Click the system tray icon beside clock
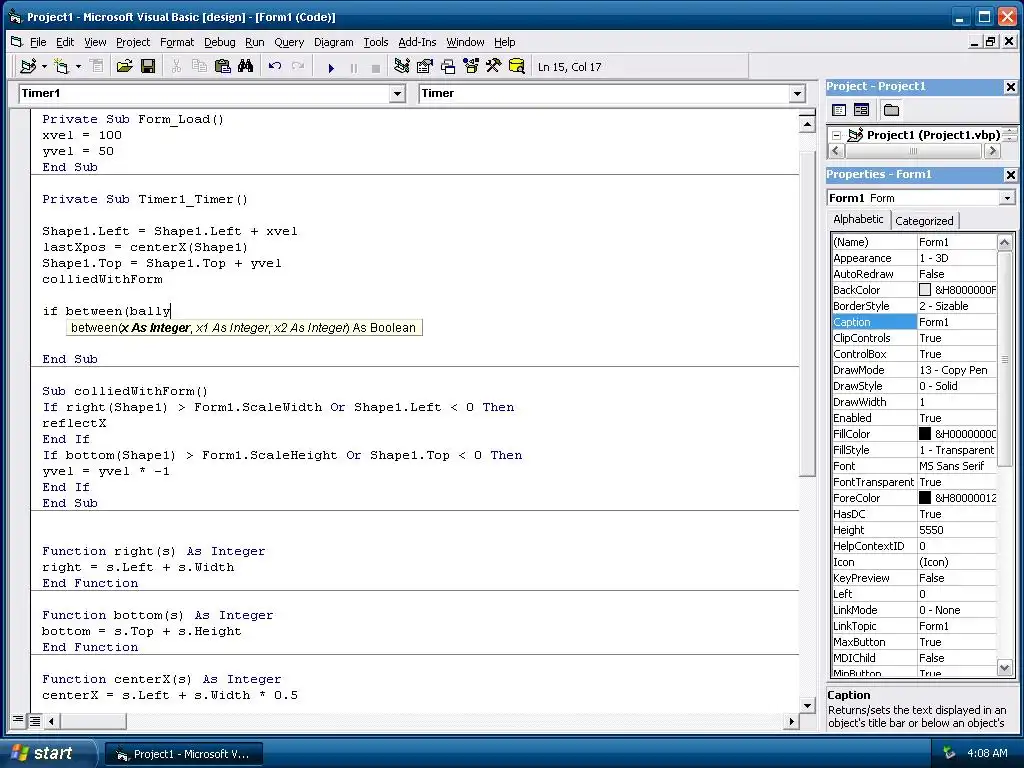 coord(949,753)
